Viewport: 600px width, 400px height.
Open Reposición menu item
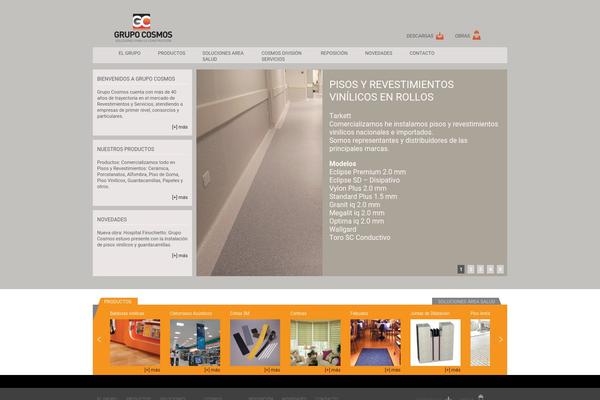[x=334, y=53]
